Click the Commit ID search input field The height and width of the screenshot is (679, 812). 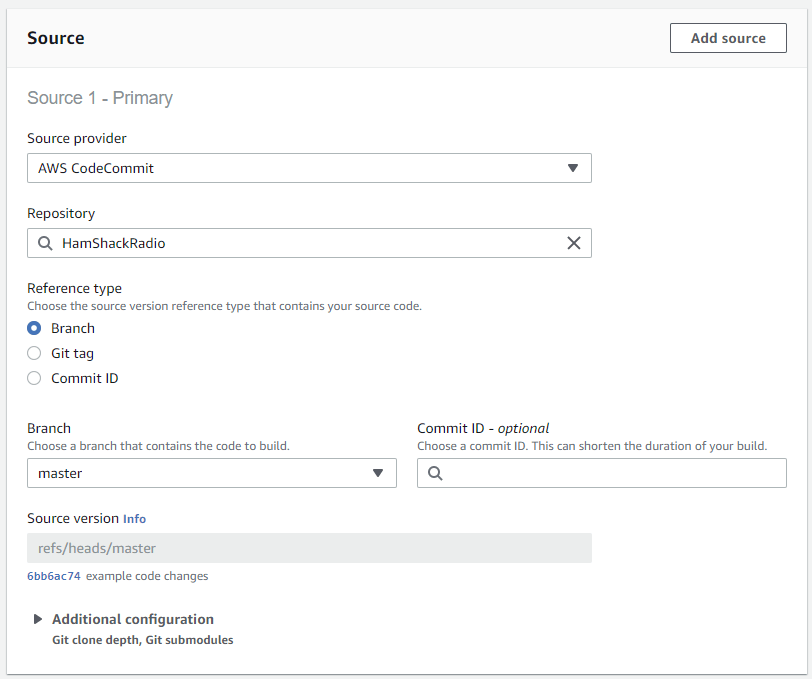pyautogui.click(x=602, y=473)
